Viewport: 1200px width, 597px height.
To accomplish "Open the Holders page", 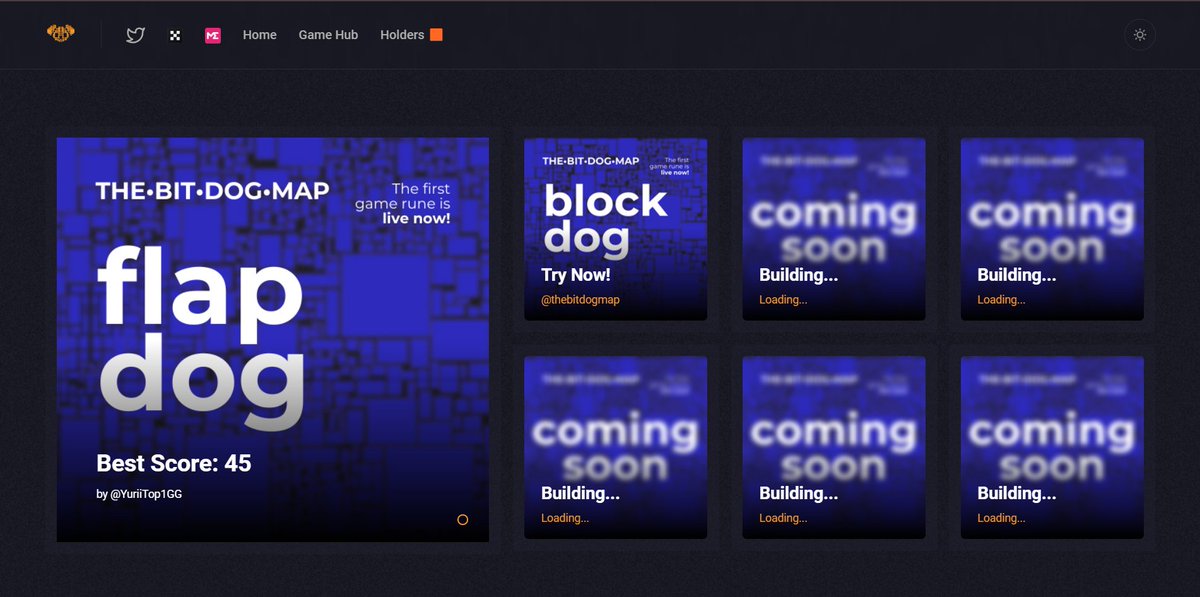I will click(x=404, y=34).
